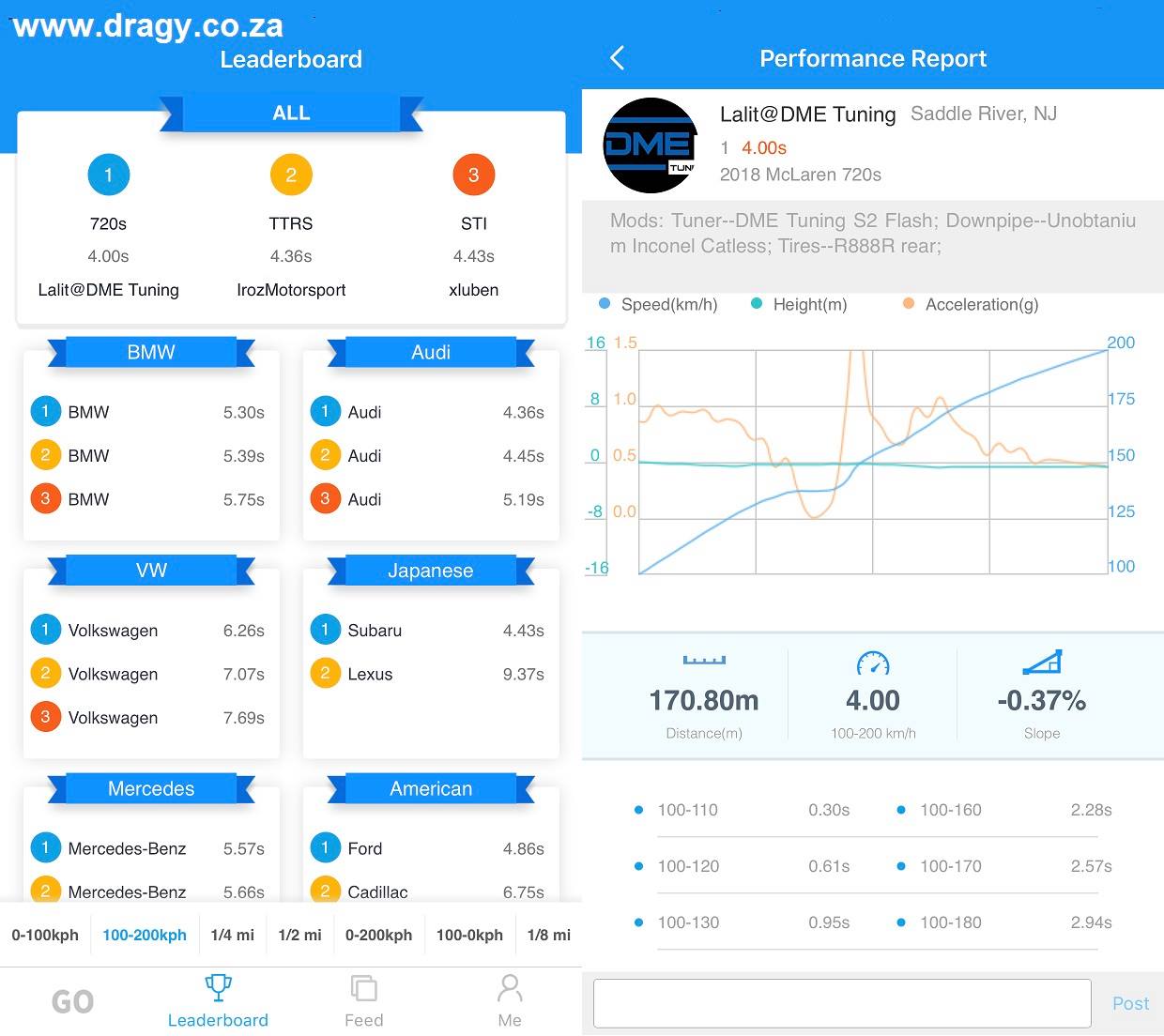Open the VW category banner
Image resolution: width=1164 pixels, height=1036 pixels.
(x=151, y=571)
